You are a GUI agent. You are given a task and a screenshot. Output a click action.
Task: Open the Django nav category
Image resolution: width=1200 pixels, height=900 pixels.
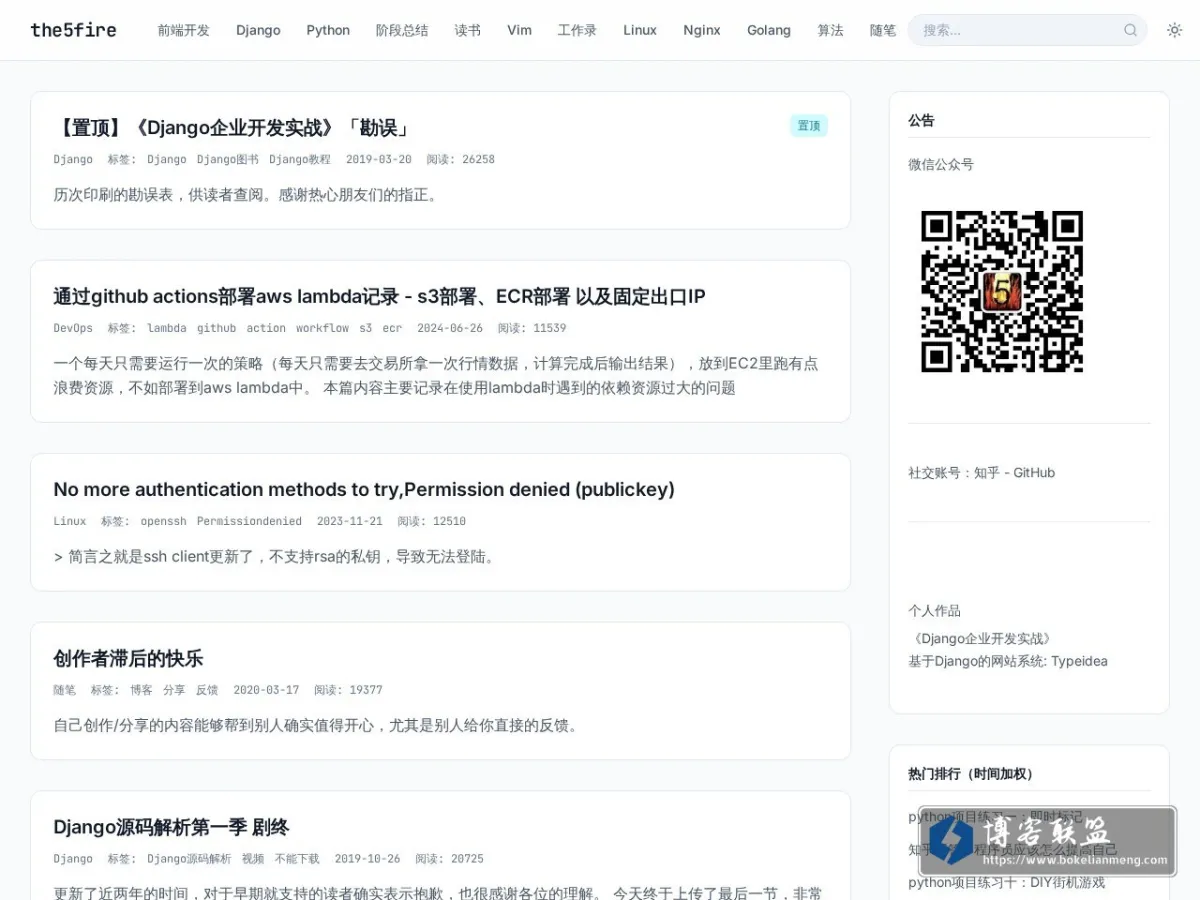click(258, 30)
